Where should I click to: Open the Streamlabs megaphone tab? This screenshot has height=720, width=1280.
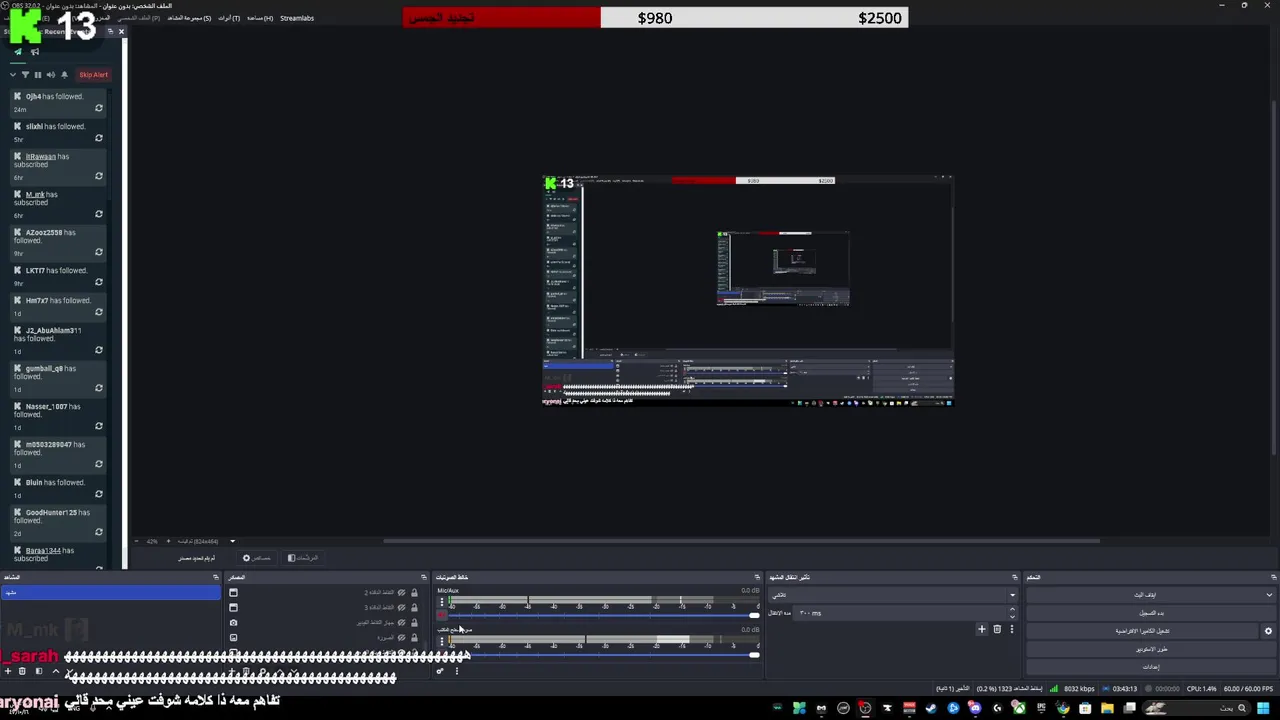pyautogui.click(x=35, y=52)
